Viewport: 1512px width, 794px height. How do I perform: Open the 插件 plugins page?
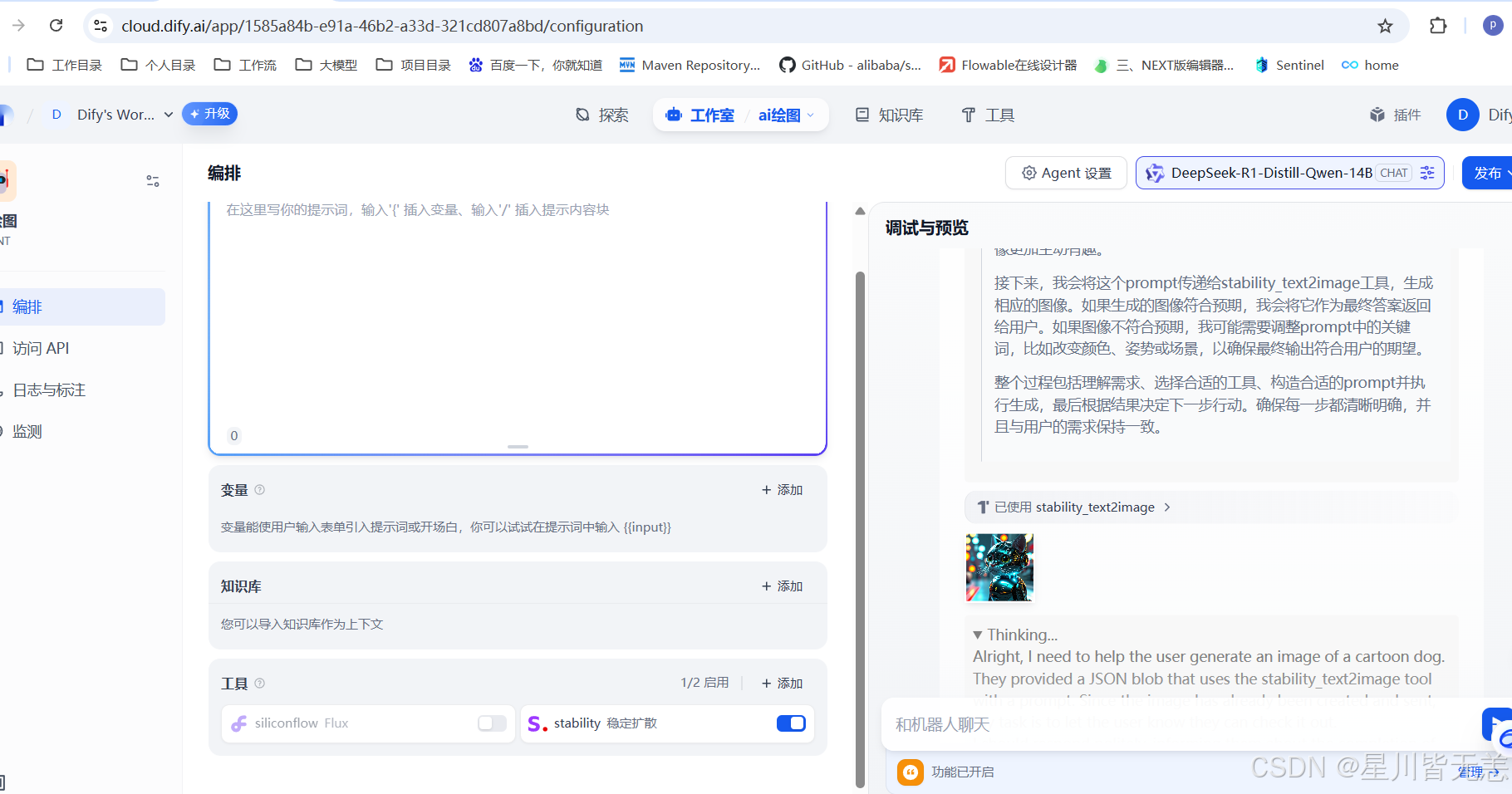1395,115
